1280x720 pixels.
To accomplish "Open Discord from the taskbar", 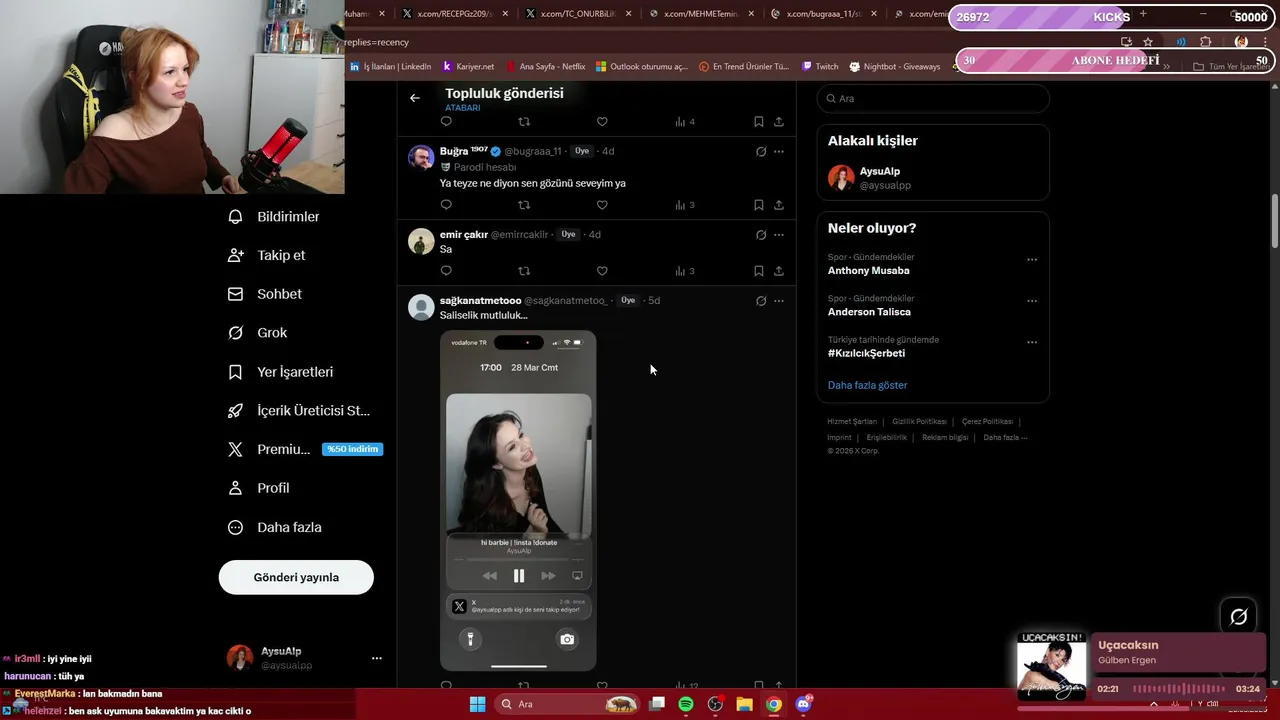I will click(x=803, y=704).
